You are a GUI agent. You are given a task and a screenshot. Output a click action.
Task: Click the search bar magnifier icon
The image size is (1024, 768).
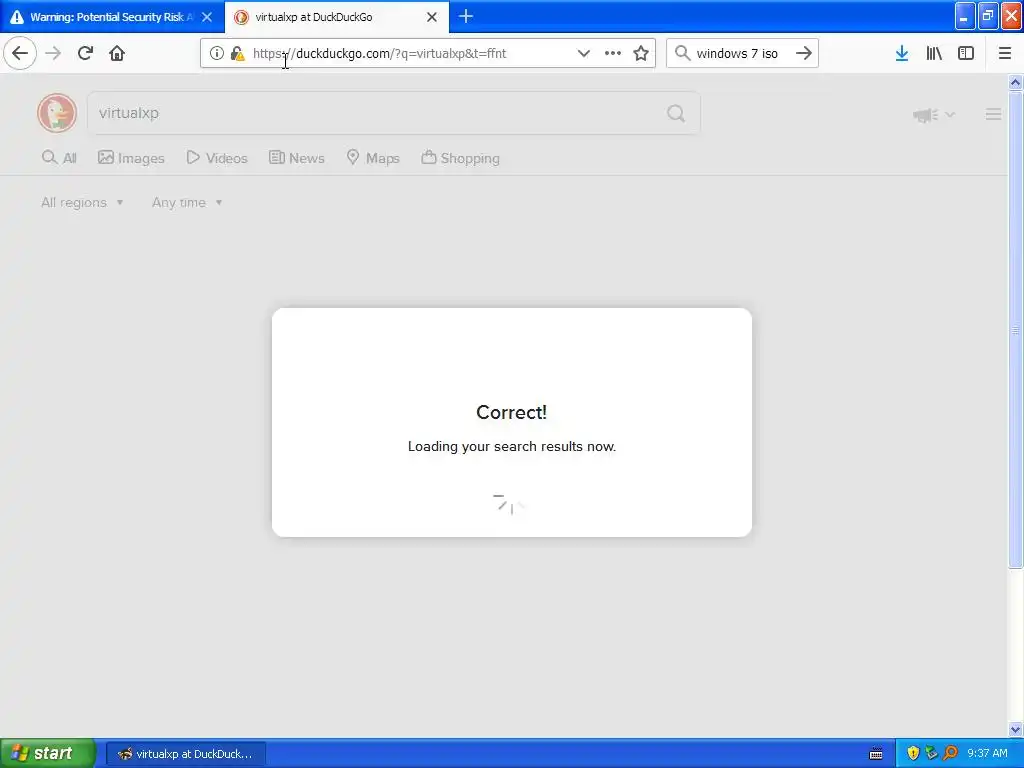pyautogui.click(x=682, y=53)
